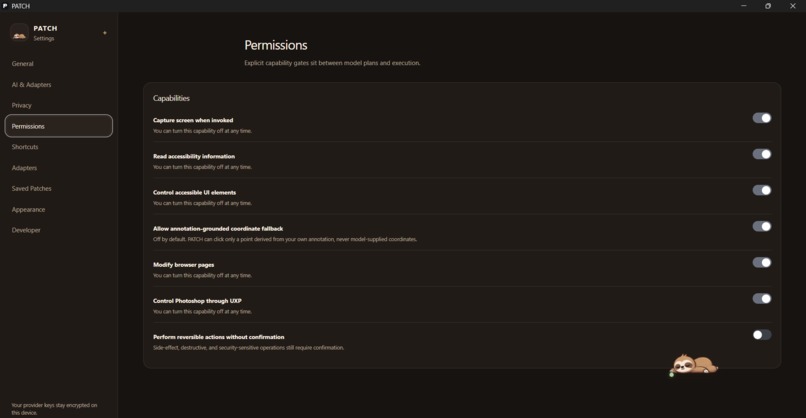Disable Modify browser pages capability
The height and width of the screenshot is (418, 806).
[x=762, y=262]
